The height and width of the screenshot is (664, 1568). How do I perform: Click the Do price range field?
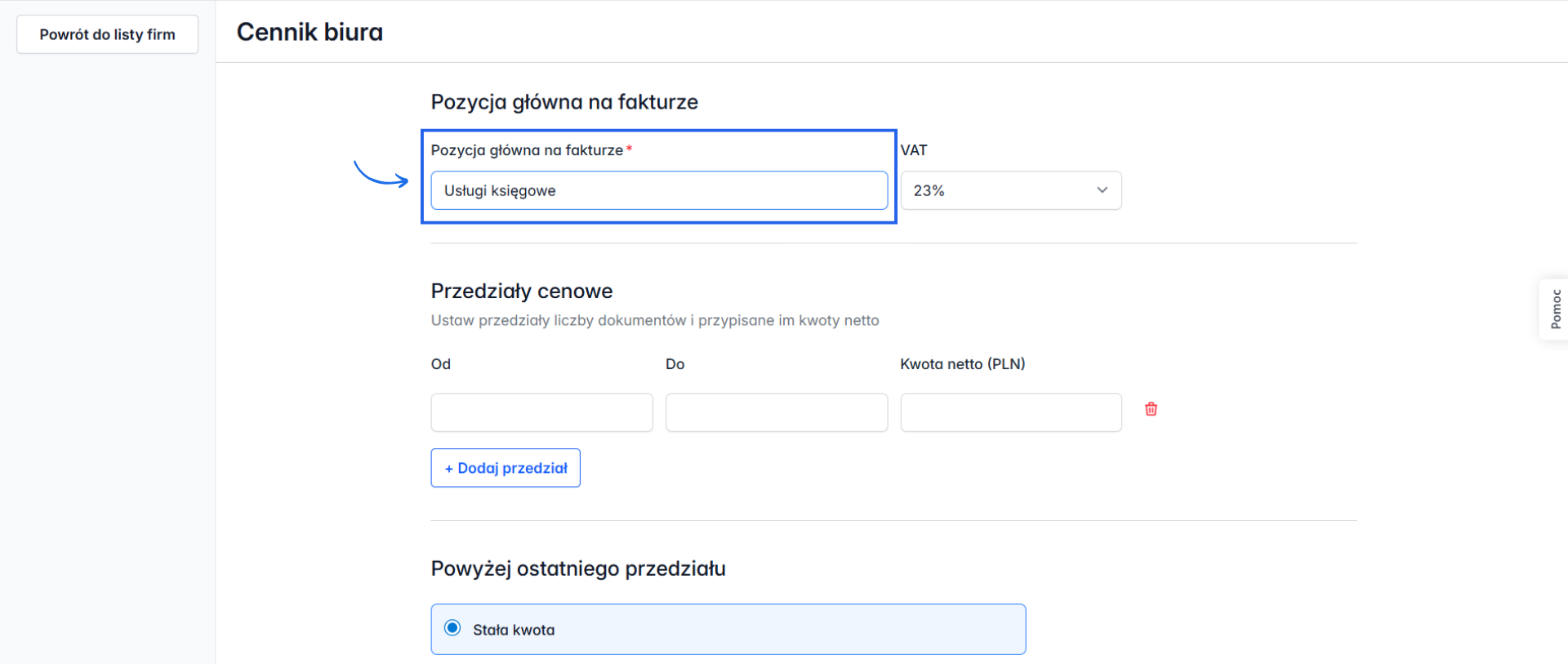click(776, 412)
